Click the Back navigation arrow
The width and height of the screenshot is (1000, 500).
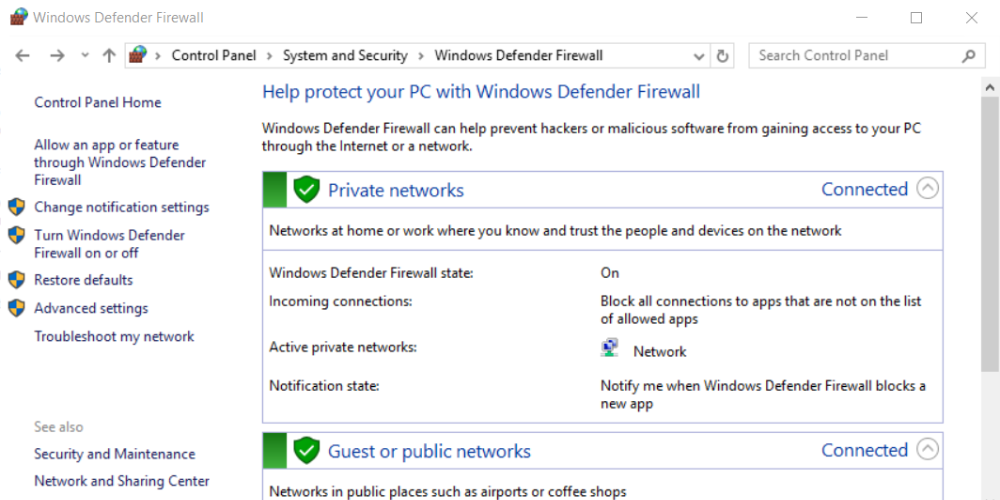coord(22,56)
